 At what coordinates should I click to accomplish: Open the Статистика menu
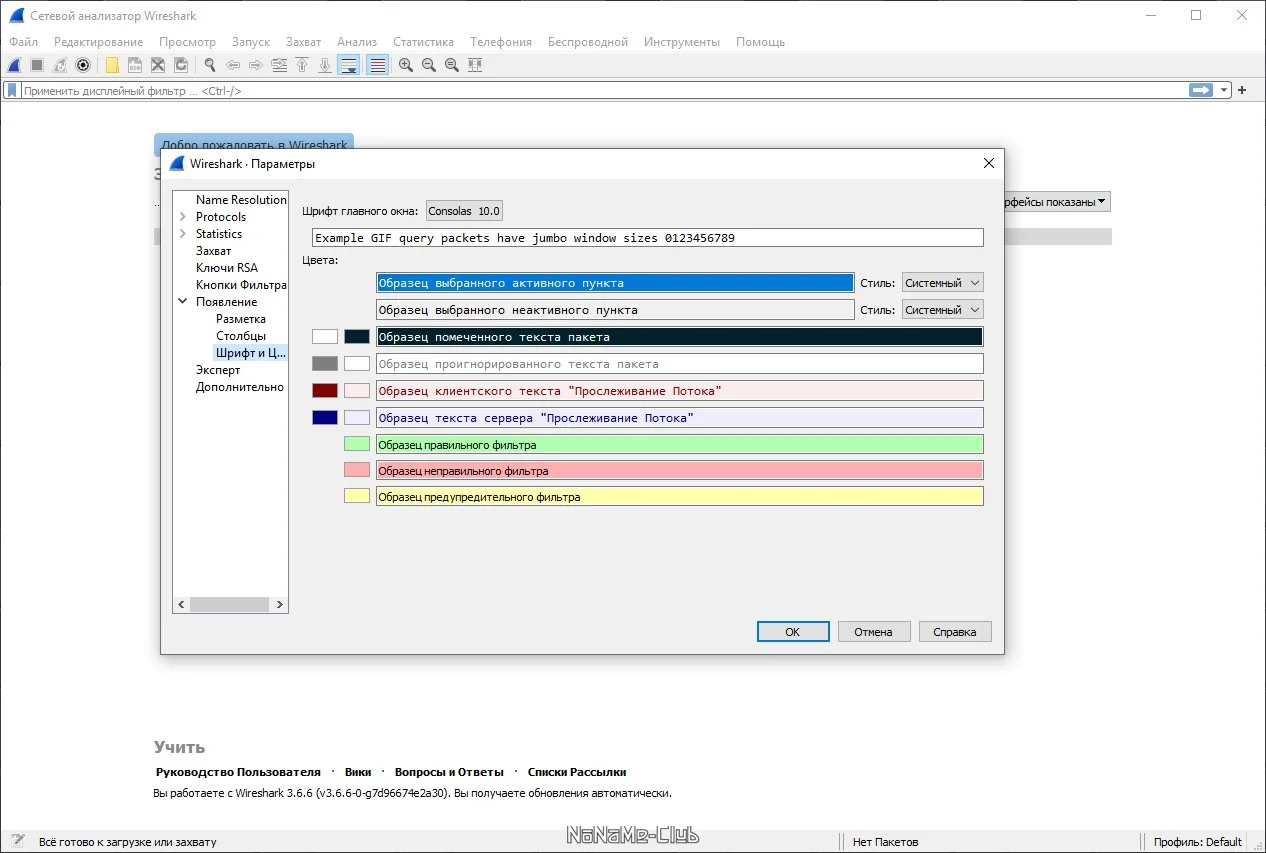(423, 42)
